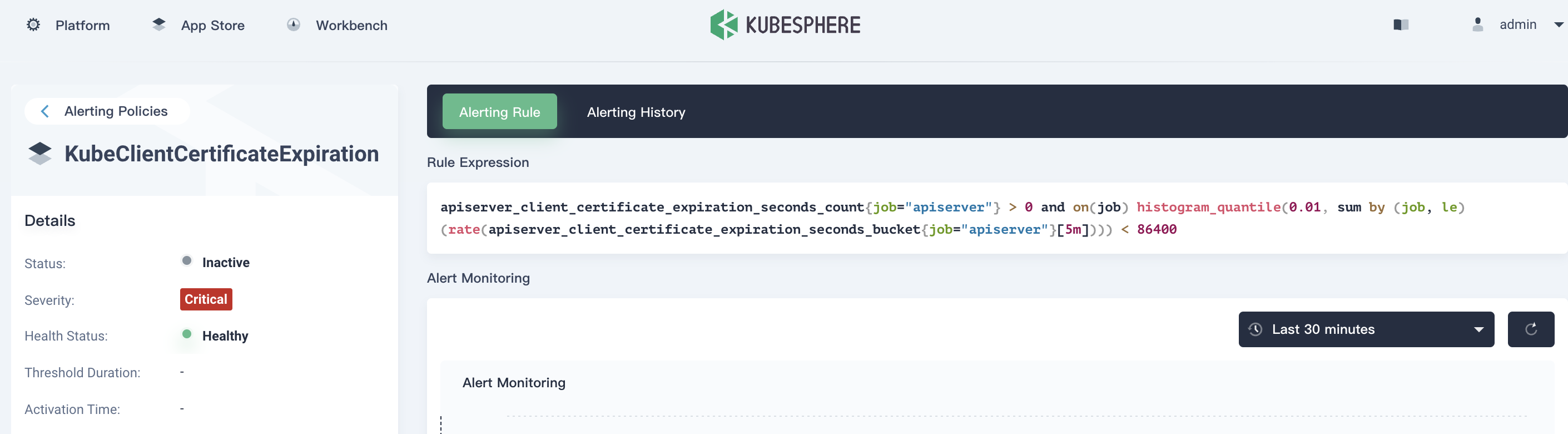The height and width of the screenshot is (434, 1568).
Task: Return to Alerting Policies list
Action: pos(107,111)
